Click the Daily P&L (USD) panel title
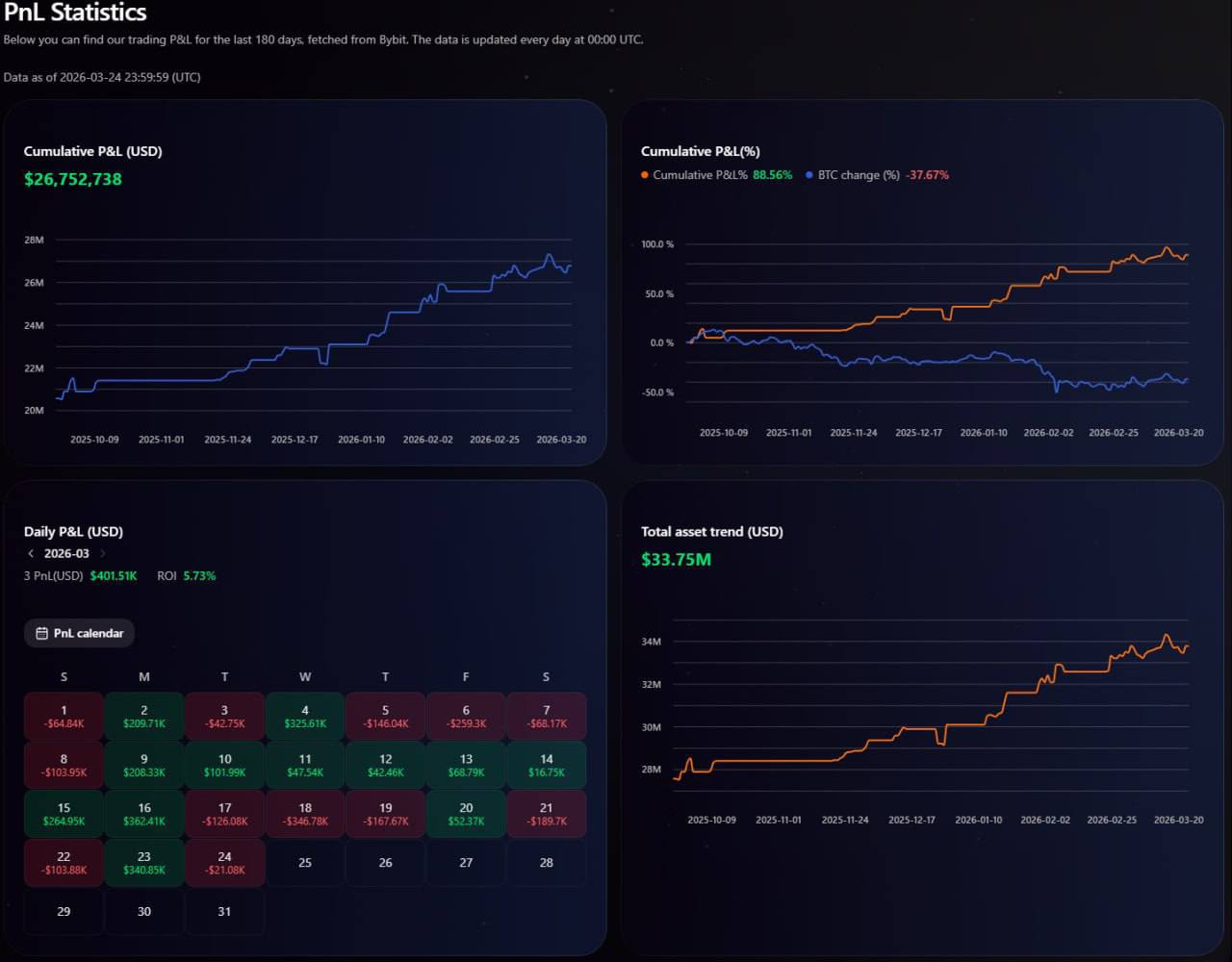 pos(73,531)
